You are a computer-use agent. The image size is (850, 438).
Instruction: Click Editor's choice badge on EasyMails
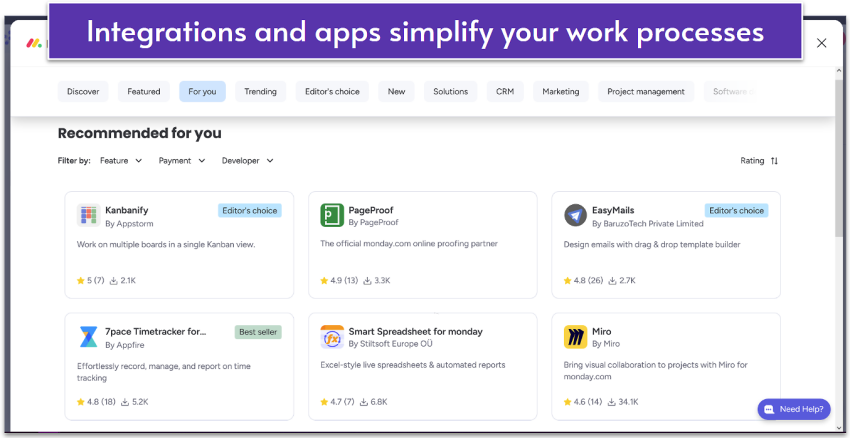tap(737, 210)
